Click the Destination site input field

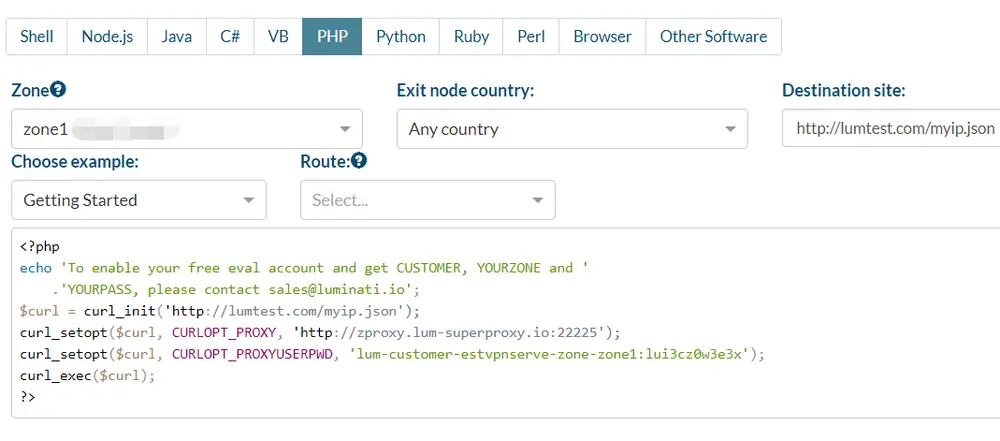[x=891, y=128]
